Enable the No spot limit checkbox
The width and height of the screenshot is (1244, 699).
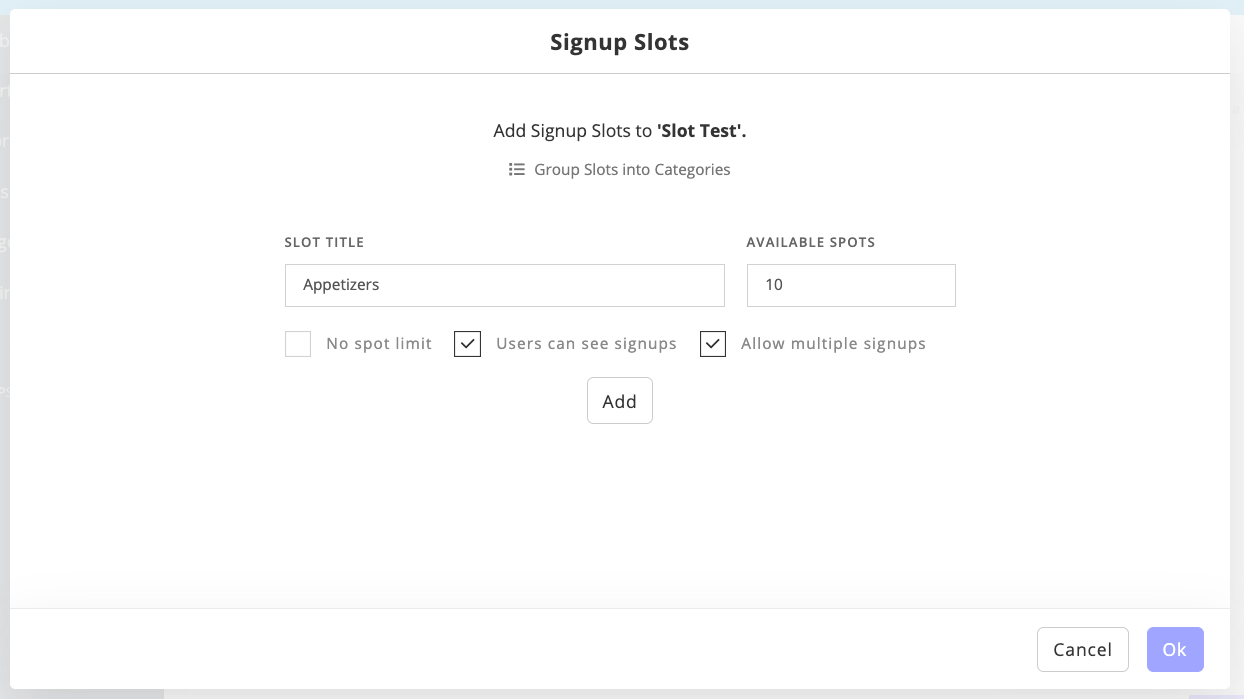point(298,344)
